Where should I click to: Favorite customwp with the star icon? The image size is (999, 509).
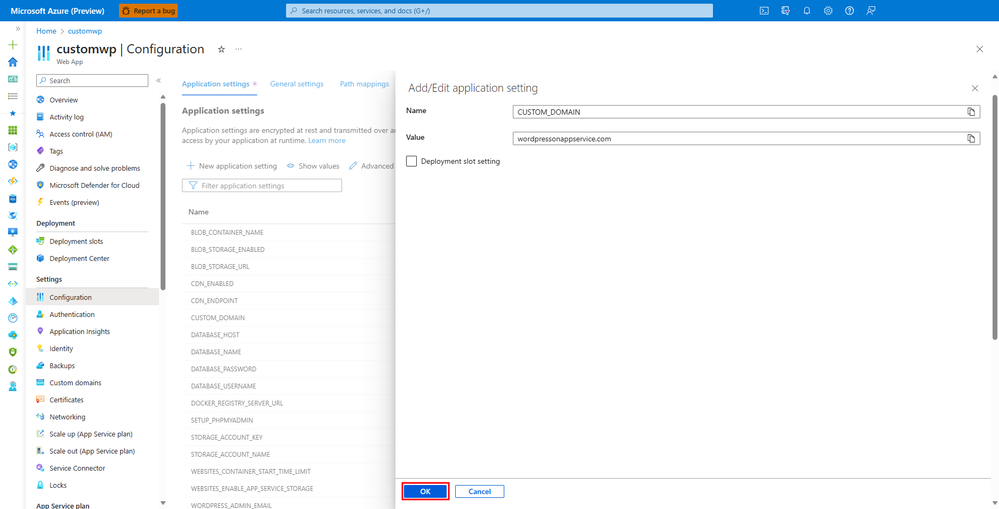[222, 49]
